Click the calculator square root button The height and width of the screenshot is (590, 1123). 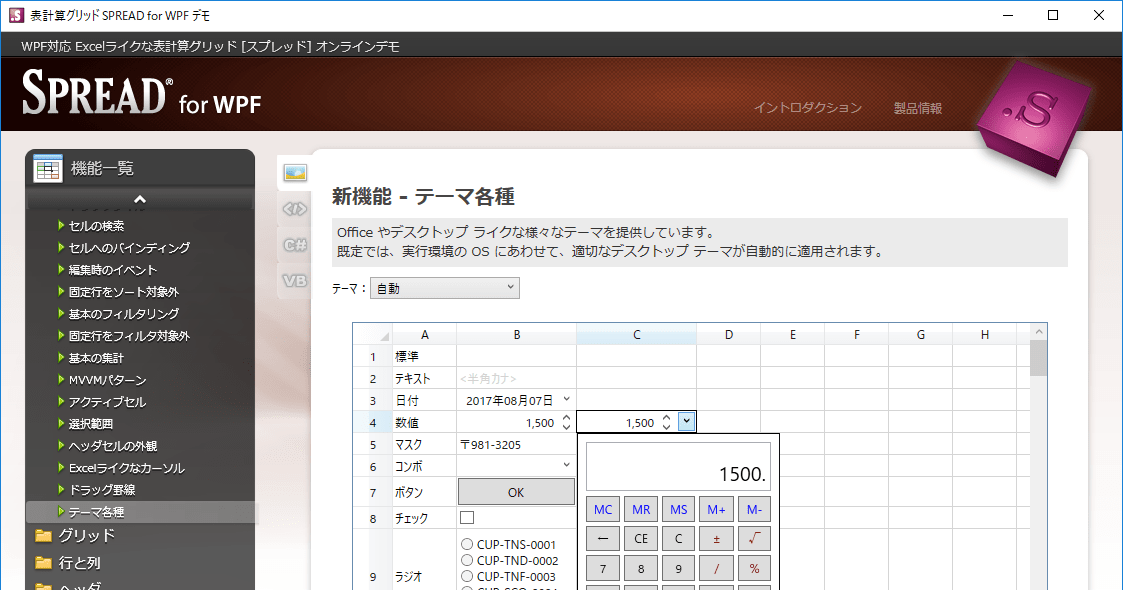(x=754, y=538)
